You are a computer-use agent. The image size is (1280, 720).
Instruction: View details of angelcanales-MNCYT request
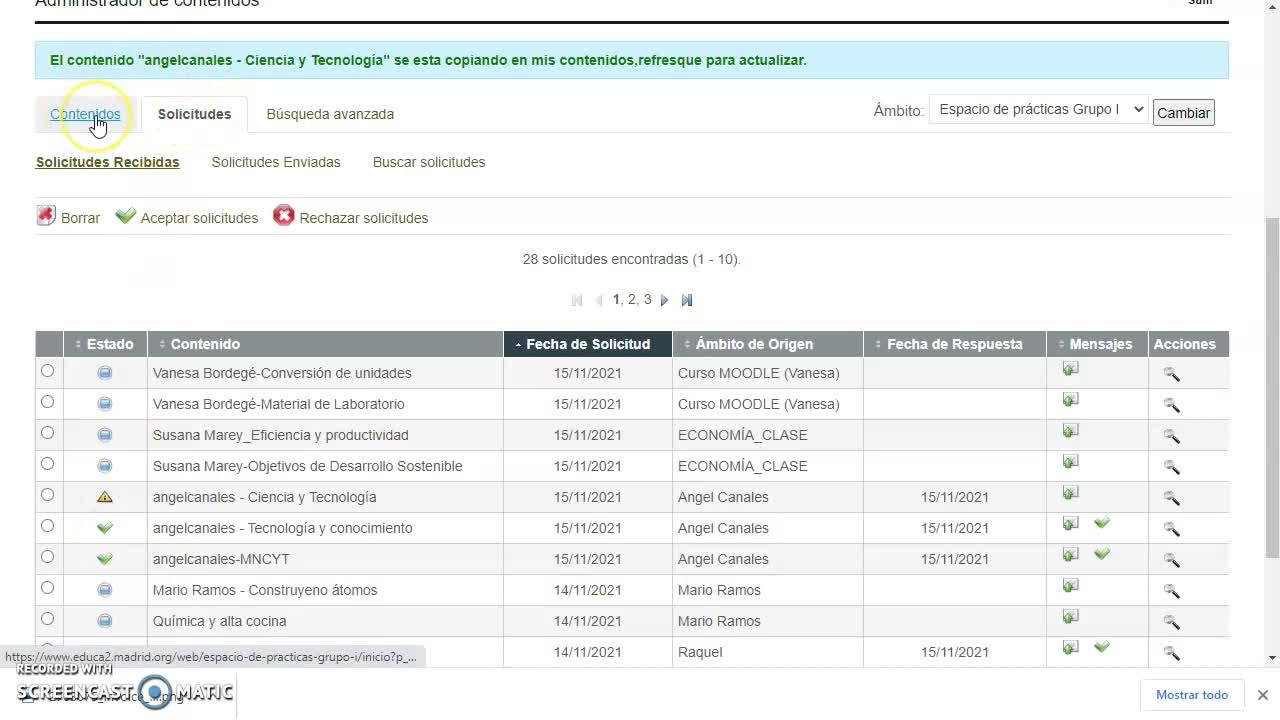pyautogui.click(x=1171, y=560)
